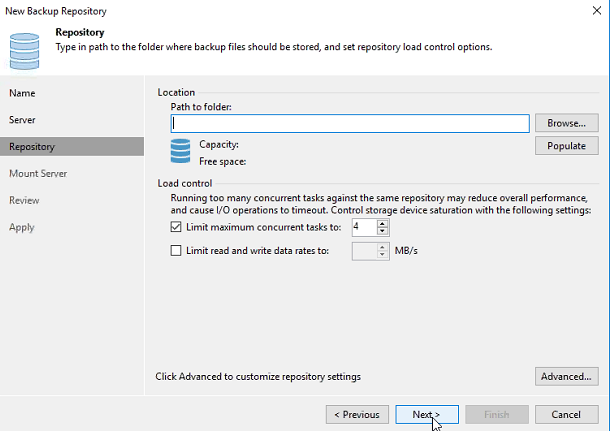
Task: Cancel the New Backup Repository wizard
Action: pos(567,414)
